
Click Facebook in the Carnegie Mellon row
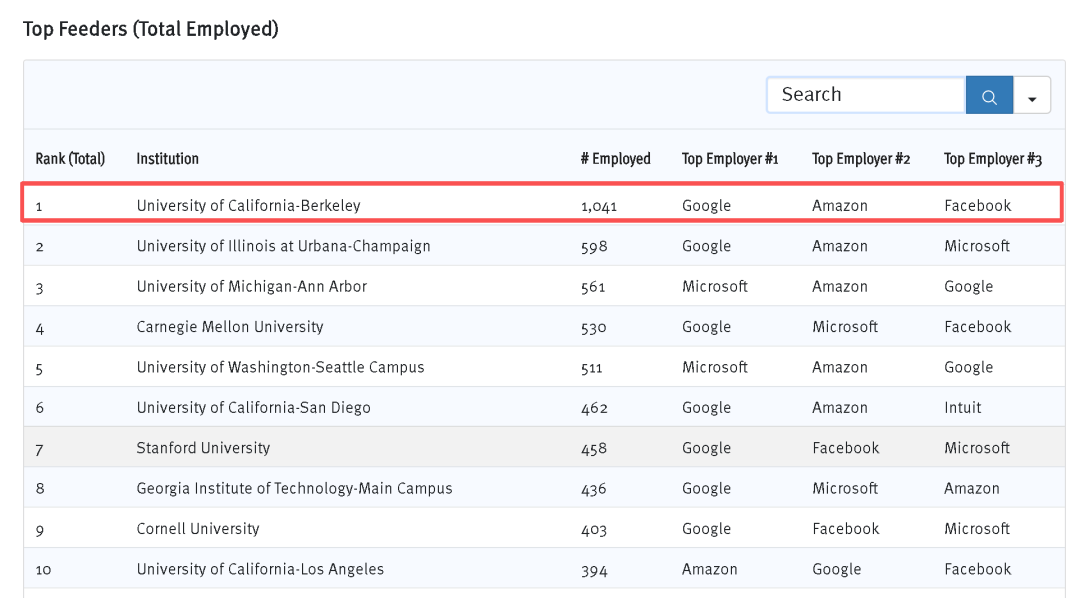click(x=977, y=327)
